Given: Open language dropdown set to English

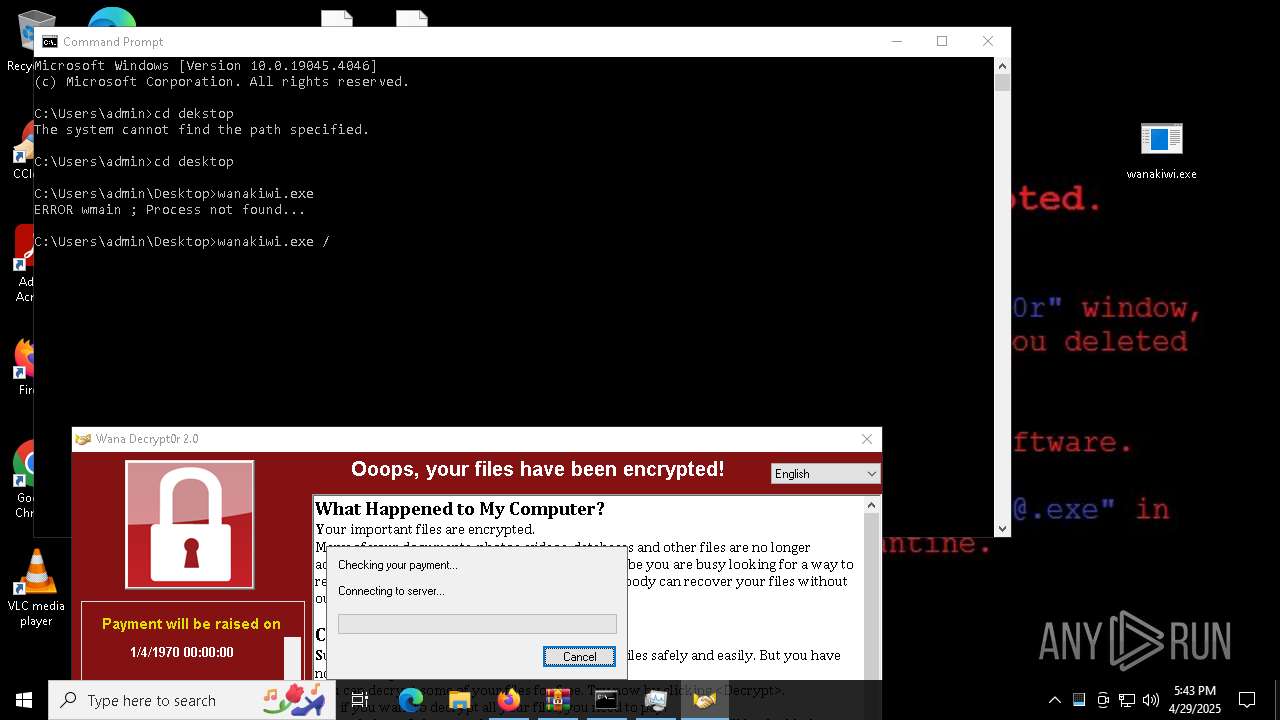Looking at the screenshot, I should pos(825,473).
